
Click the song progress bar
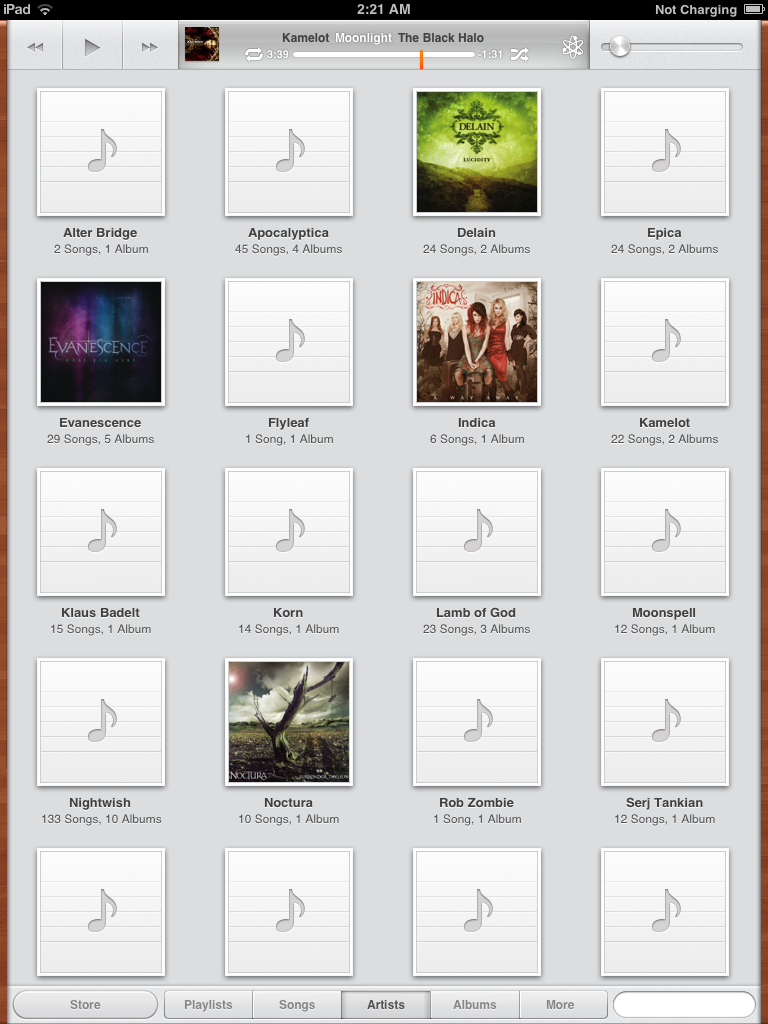[384, 54]
